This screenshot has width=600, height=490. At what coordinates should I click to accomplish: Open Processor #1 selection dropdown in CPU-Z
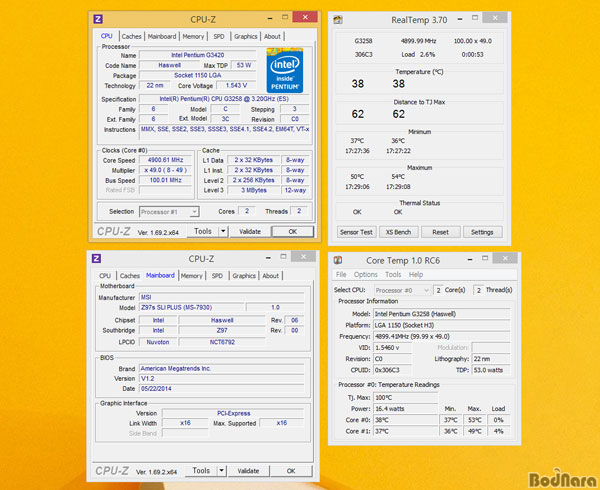(169, 212)
